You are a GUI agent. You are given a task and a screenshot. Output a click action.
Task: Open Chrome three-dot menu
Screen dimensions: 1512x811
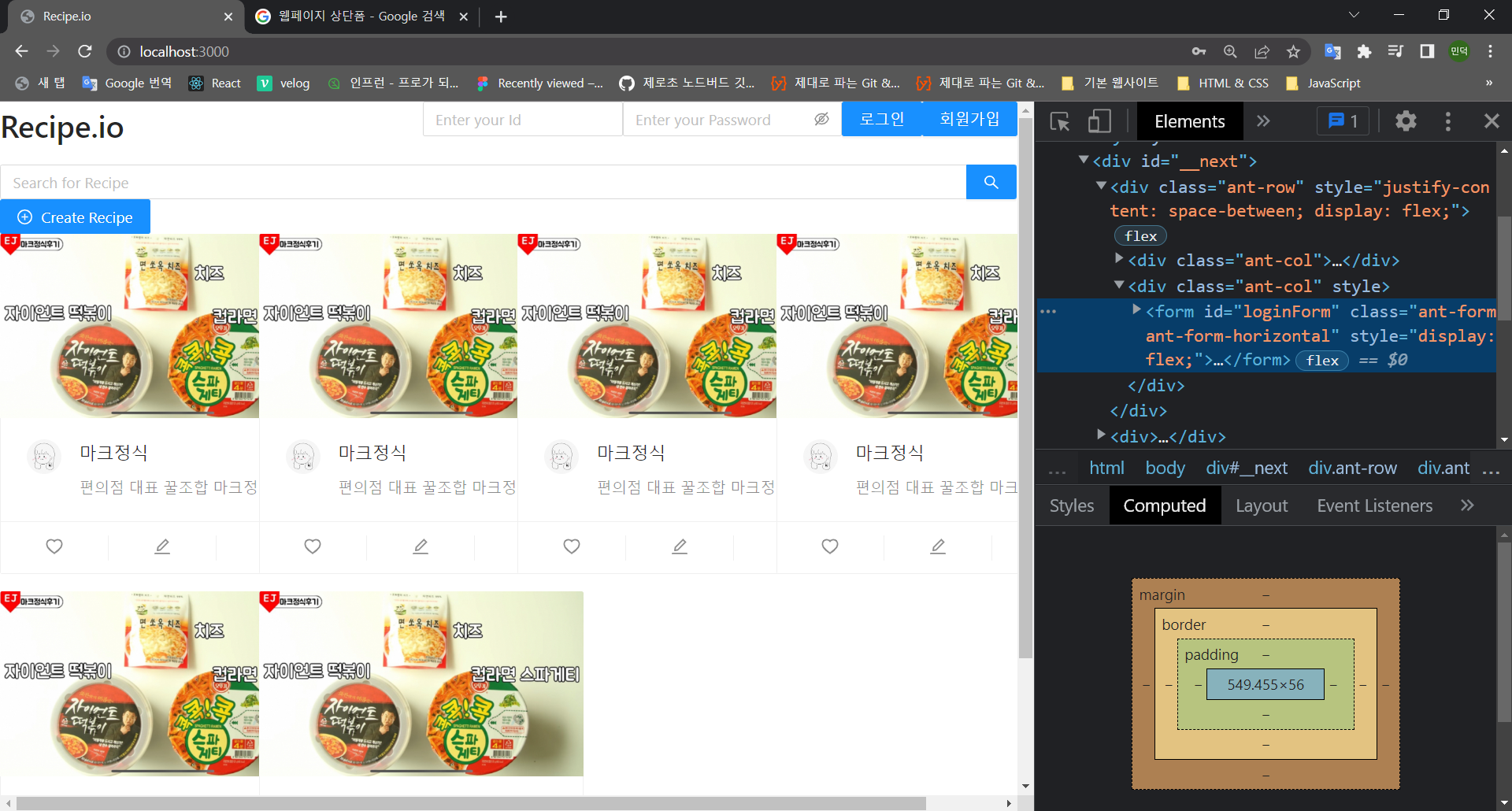(x=1490, y=51)
